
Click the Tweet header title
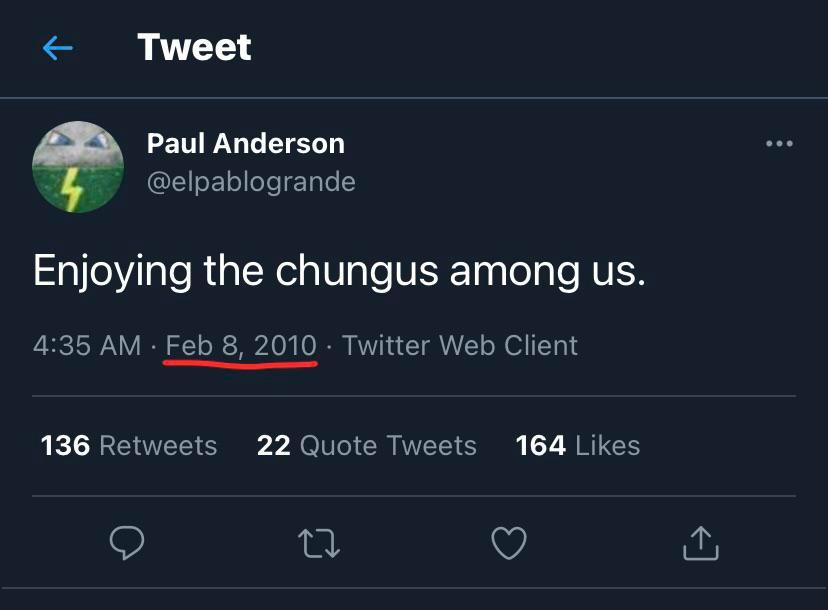194,48
